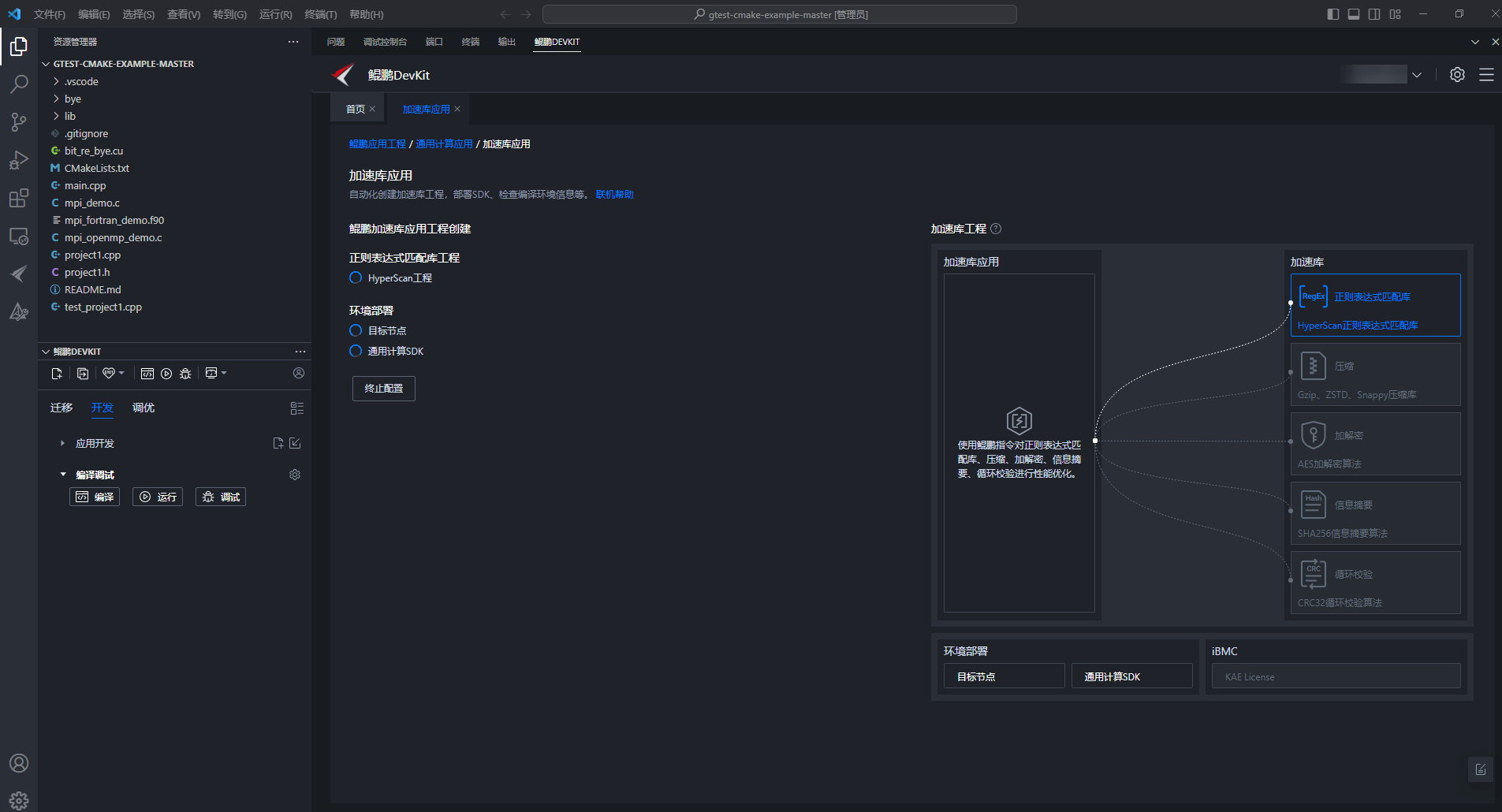Open the 编译调试 settings gear
Image resolution: width=1502 pixels, height=812 pixels.
[295, 475]
